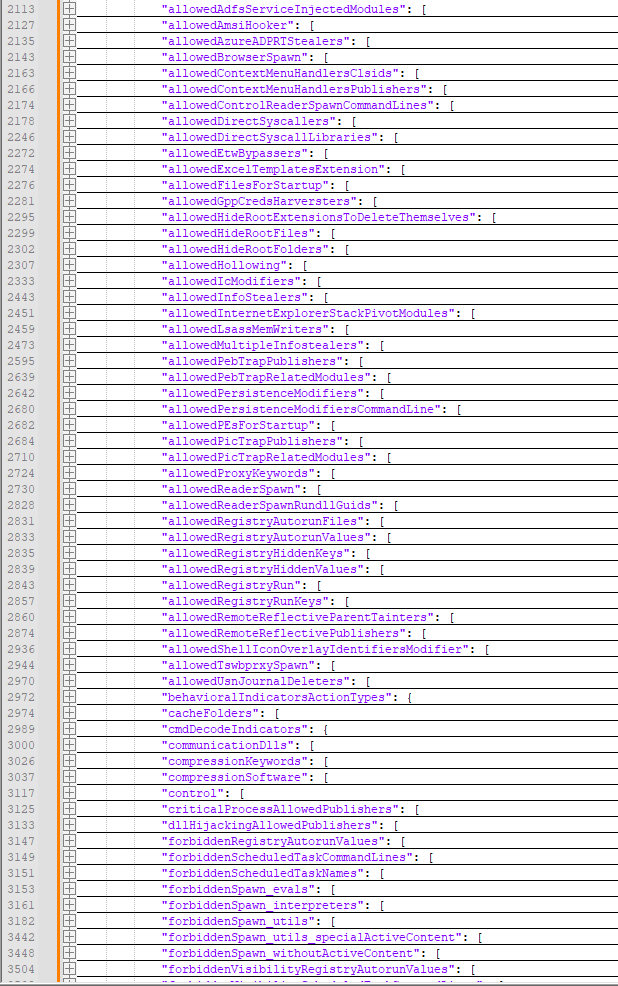This screenshot has width=618, height=986.
Task: Expand the forbiddenSpawn_utils fold box
Action: [x=69, y=921]
